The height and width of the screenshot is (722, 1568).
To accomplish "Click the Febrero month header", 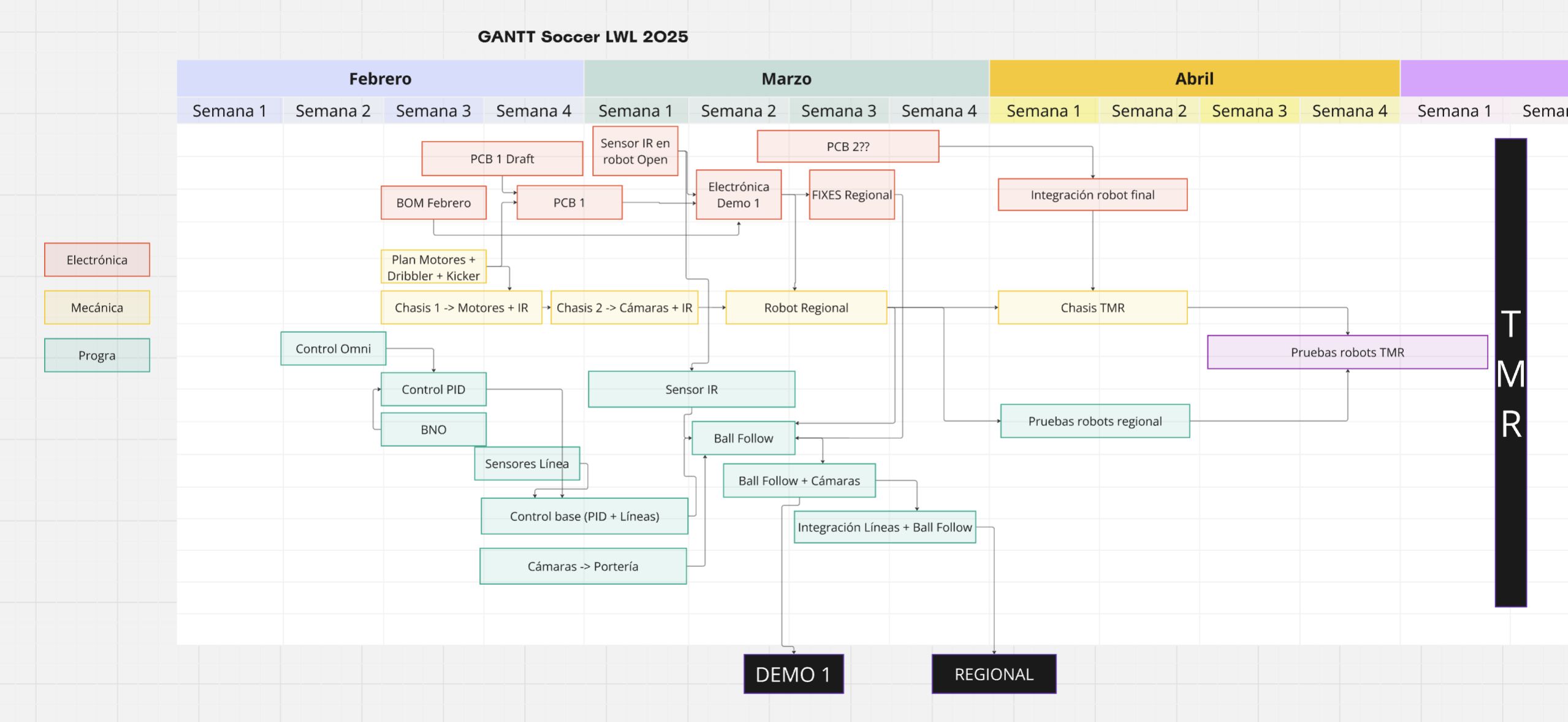I will tap(380, 78).
